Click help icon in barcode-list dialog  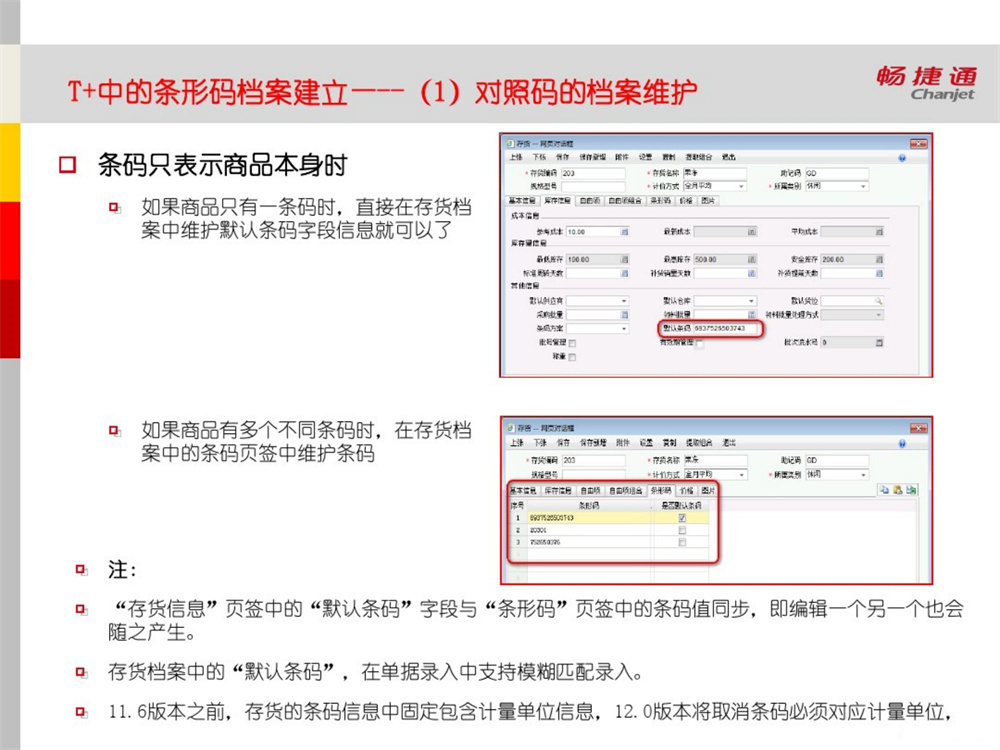pos(902,443)
